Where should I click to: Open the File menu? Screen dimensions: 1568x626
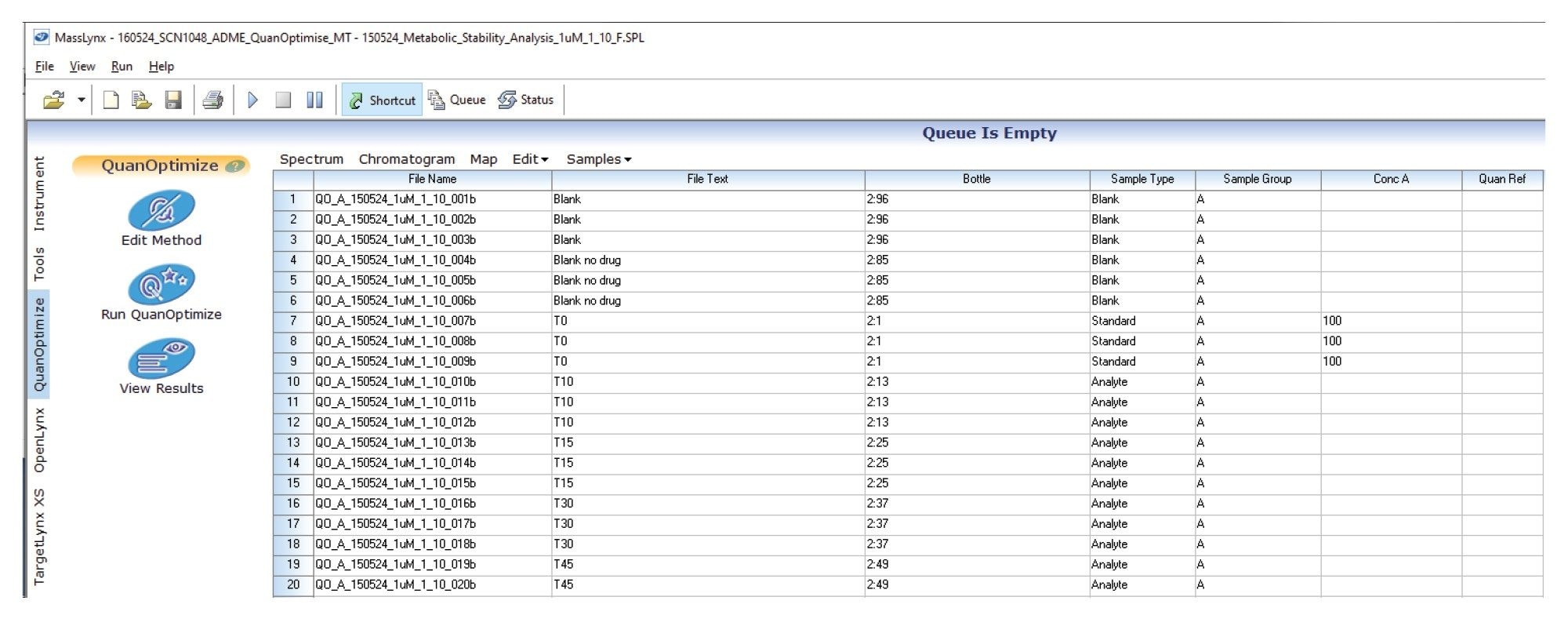click(45, 67)
